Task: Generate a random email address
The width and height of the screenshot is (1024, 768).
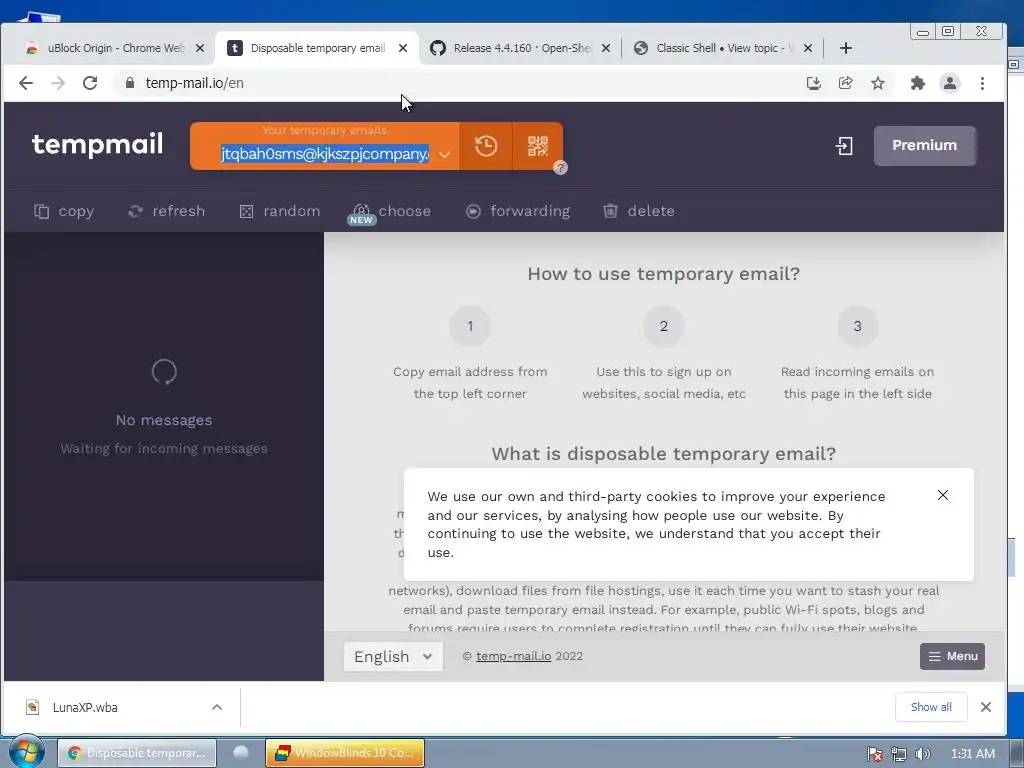Action: 280,211
